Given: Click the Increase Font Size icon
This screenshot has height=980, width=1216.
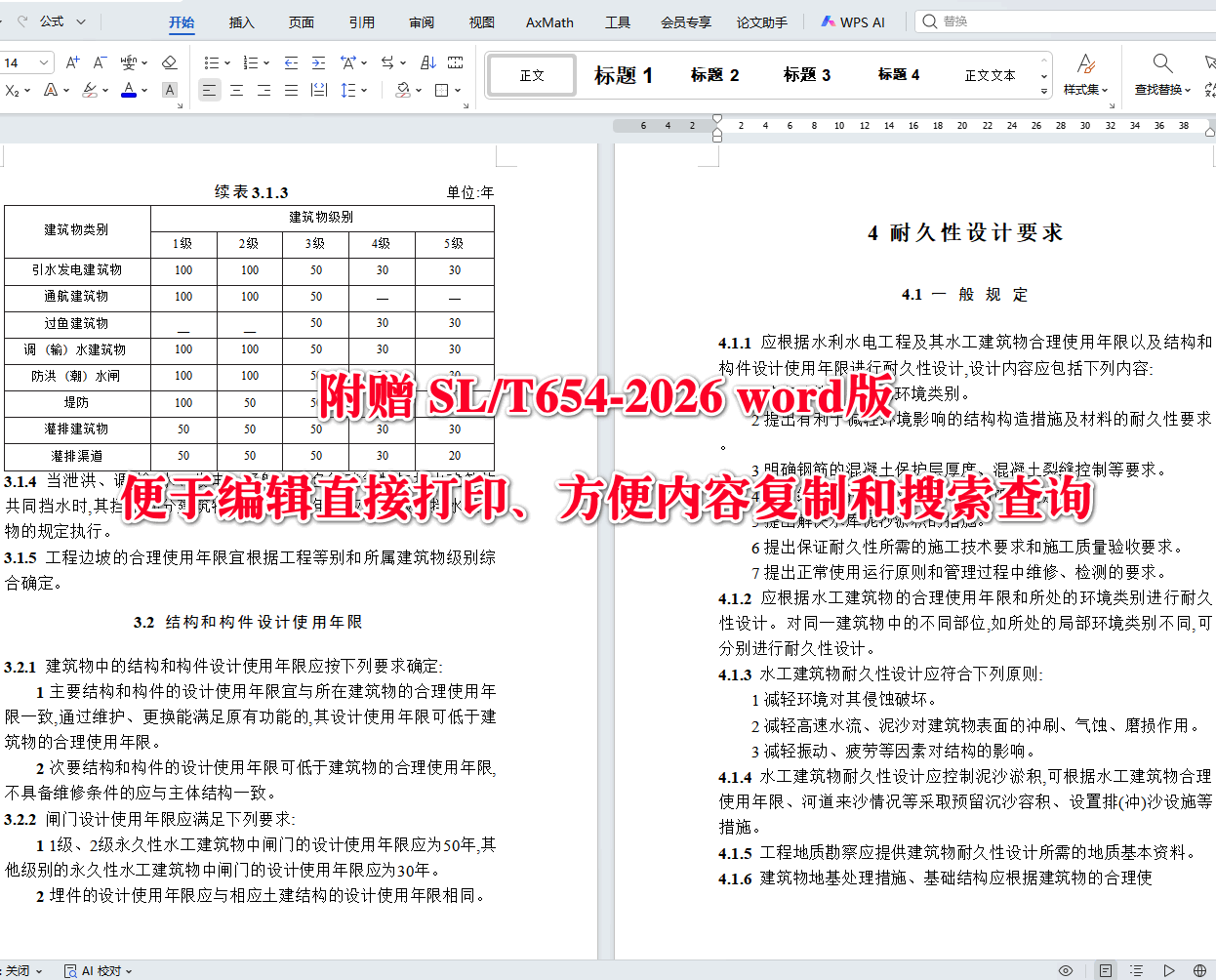Looking at the screenshot, I should (72, 62).
